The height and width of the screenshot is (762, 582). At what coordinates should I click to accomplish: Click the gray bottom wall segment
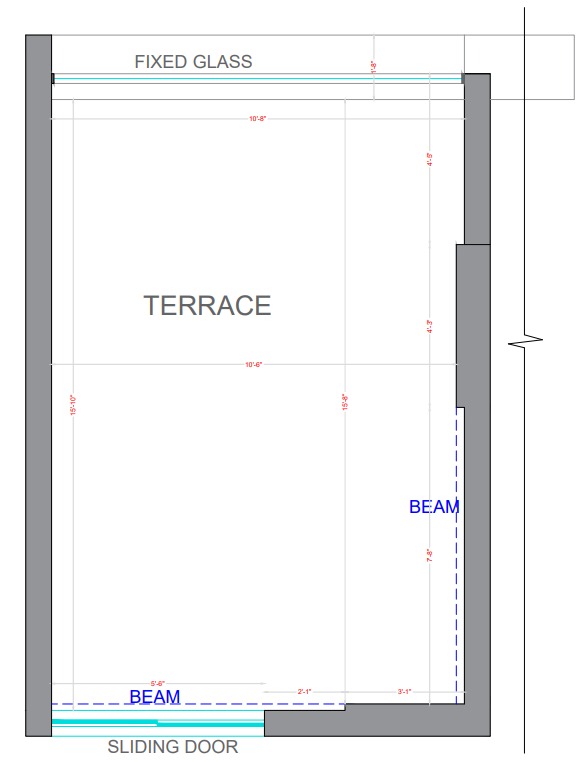pos(377,720)
